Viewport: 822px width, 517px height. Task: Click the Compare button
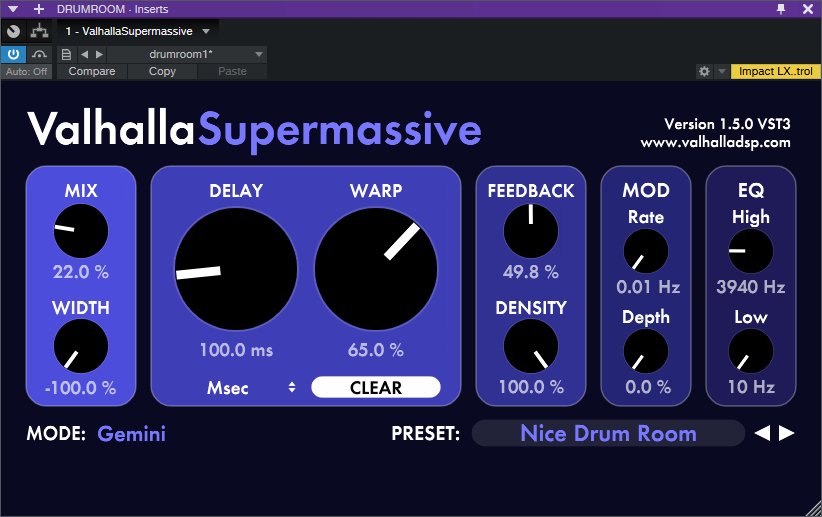92,71
